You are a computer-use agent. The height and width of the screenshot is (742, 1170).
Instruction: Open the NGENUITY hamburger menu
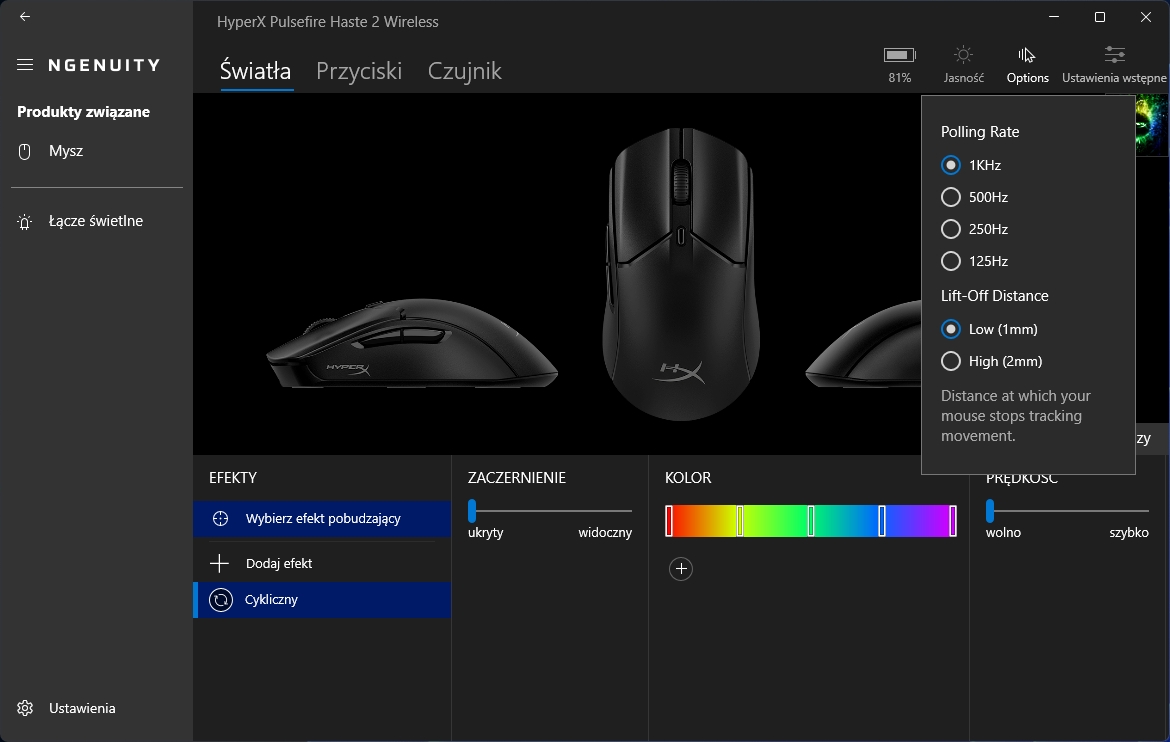coord(25,65)
